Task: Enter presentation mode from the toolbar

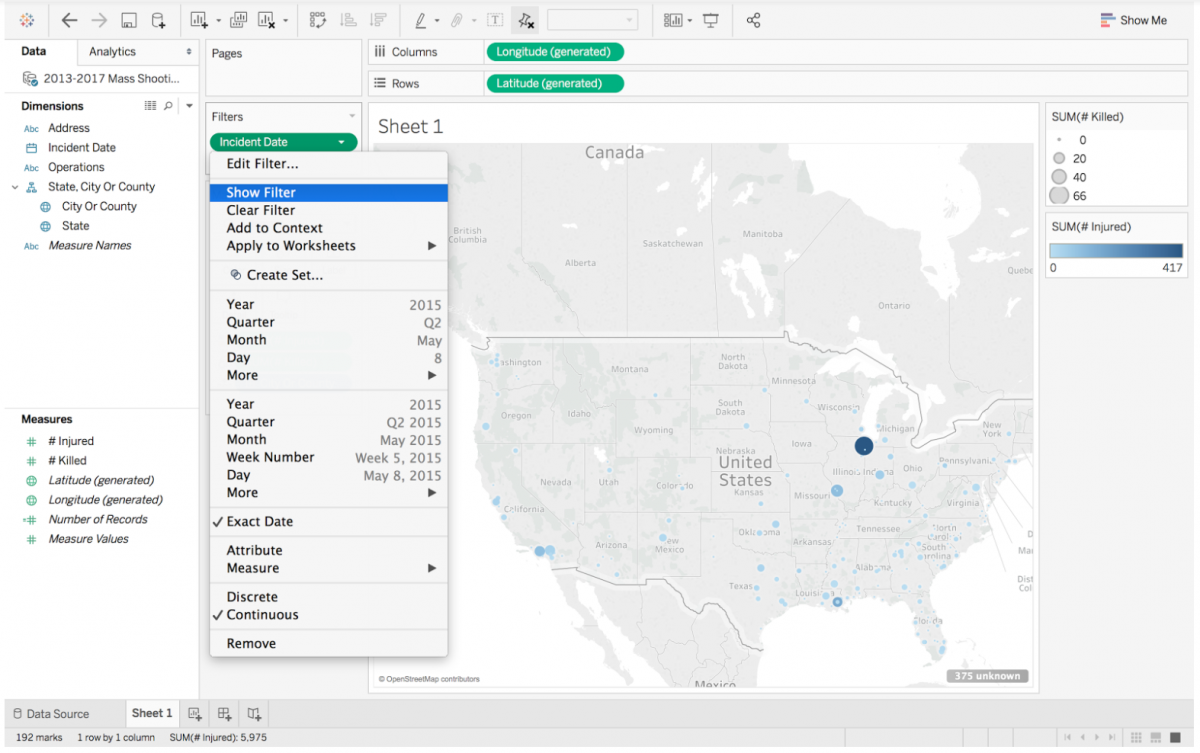Action: [x=711, y=18]
